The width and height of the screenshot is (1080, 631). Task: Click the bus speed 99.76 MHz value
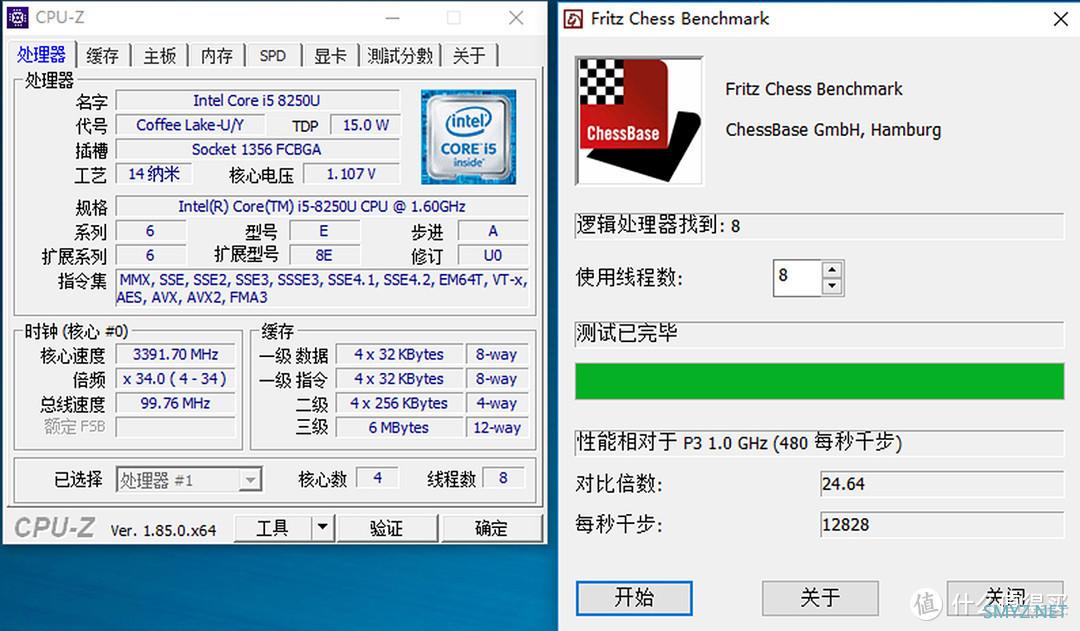click(x=176, y=403)
